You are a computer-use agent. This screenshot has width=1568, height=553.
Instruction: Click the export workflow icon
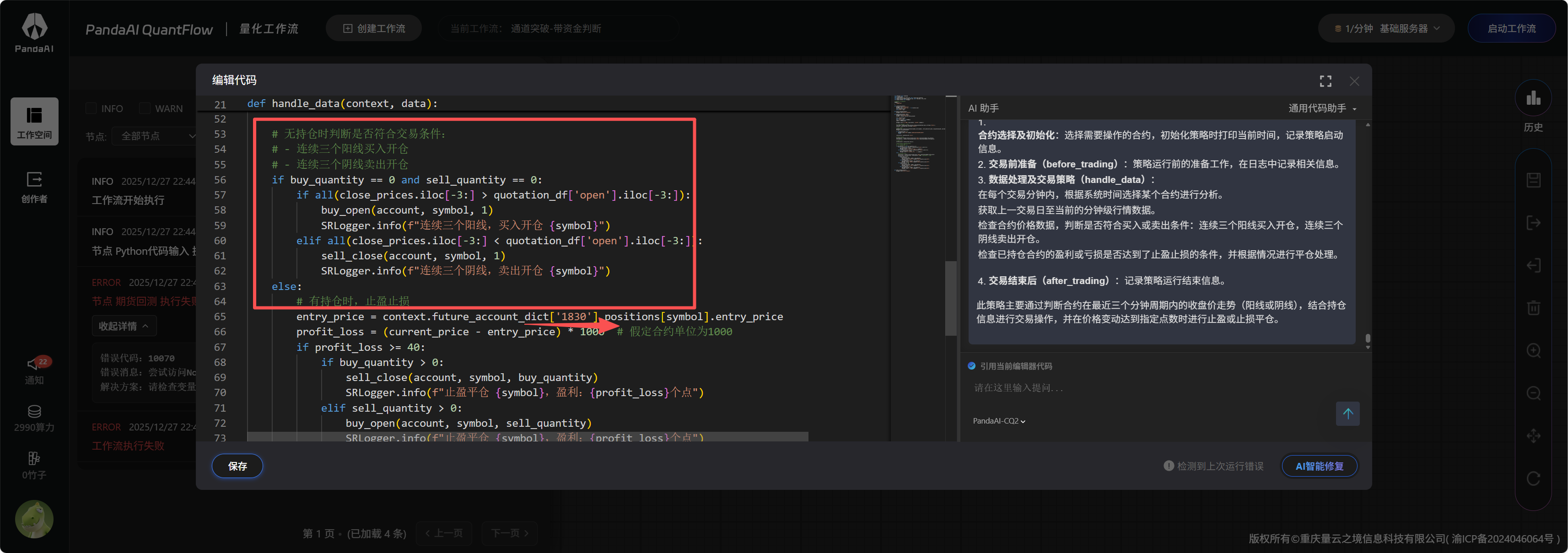pyautogui.click(x=1533, y=223)
